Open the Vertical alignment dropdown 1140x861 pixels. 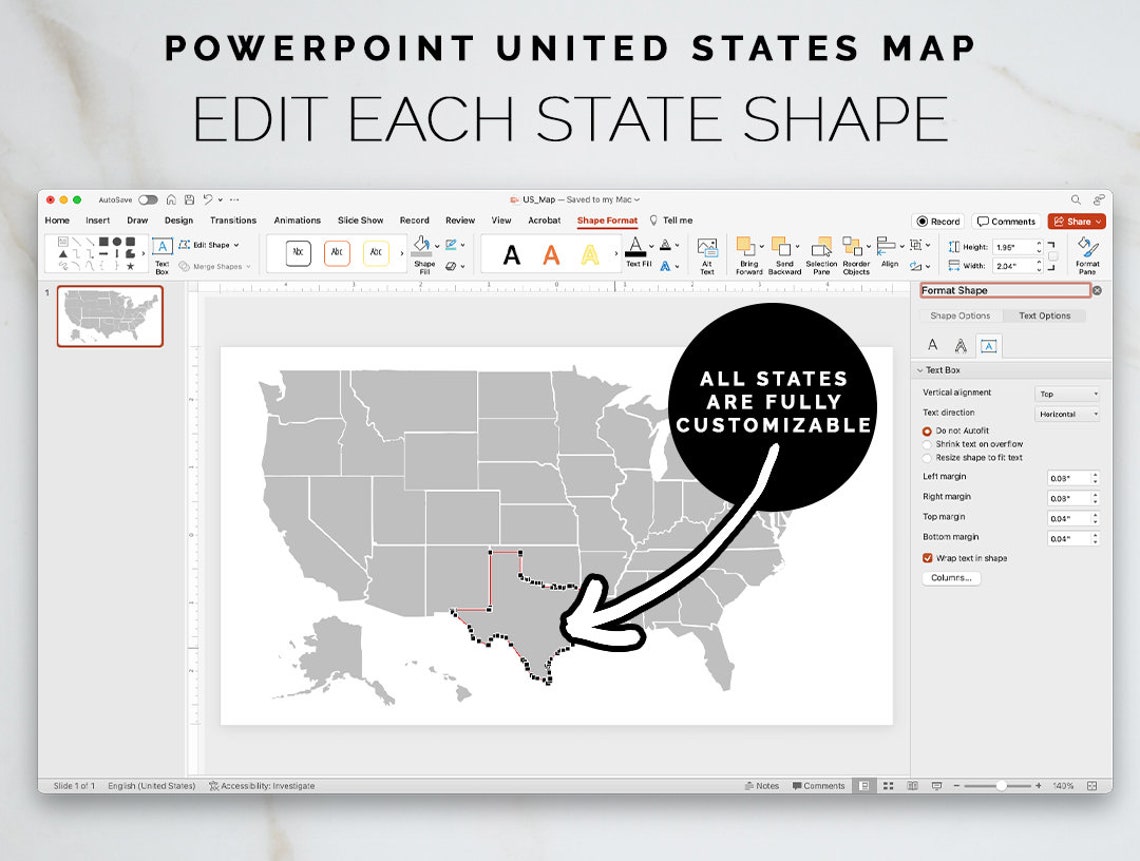(x=1068, y=392)
